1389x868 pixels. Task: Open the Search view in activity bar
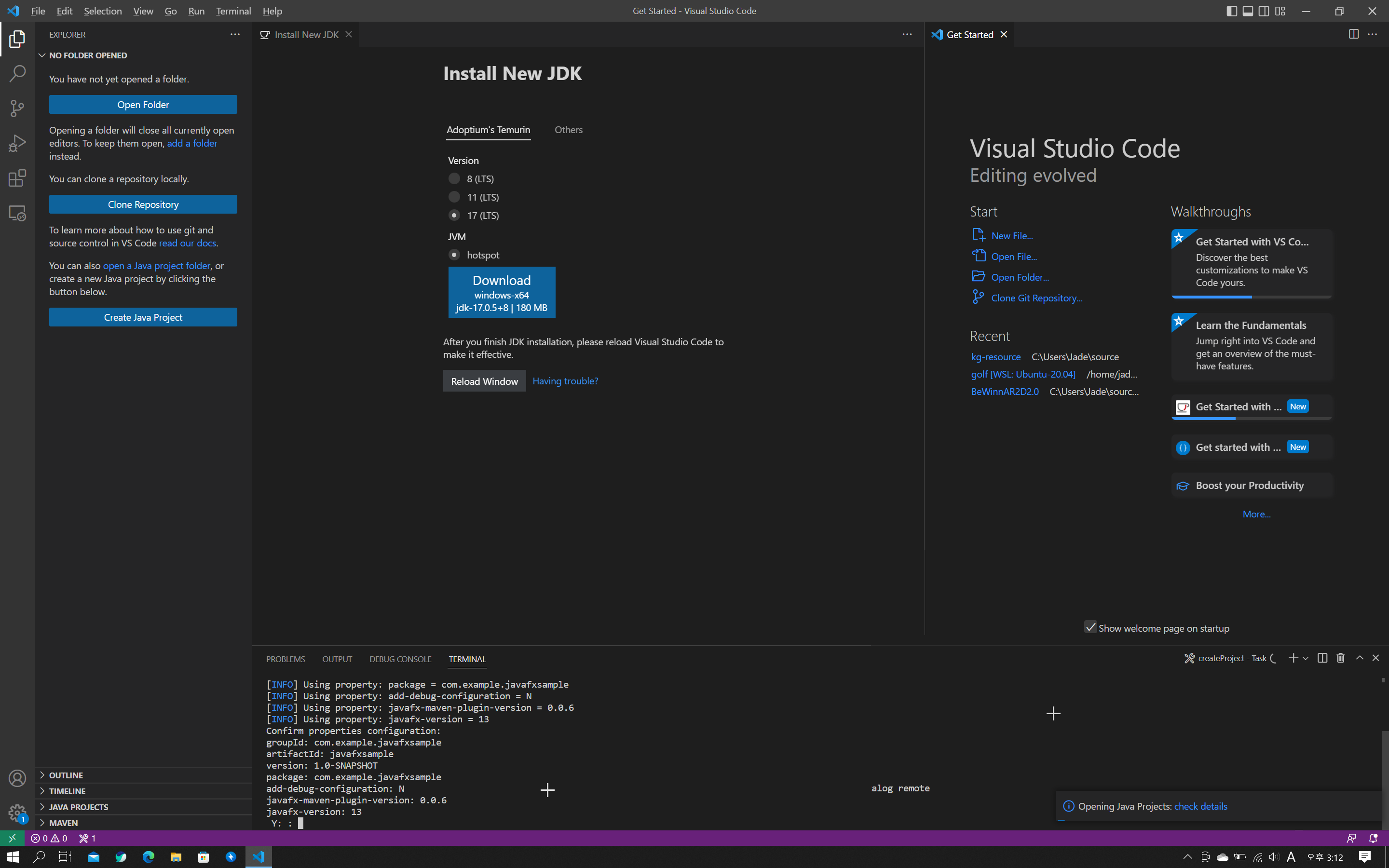pyautogui.click(x=17, y=73)
